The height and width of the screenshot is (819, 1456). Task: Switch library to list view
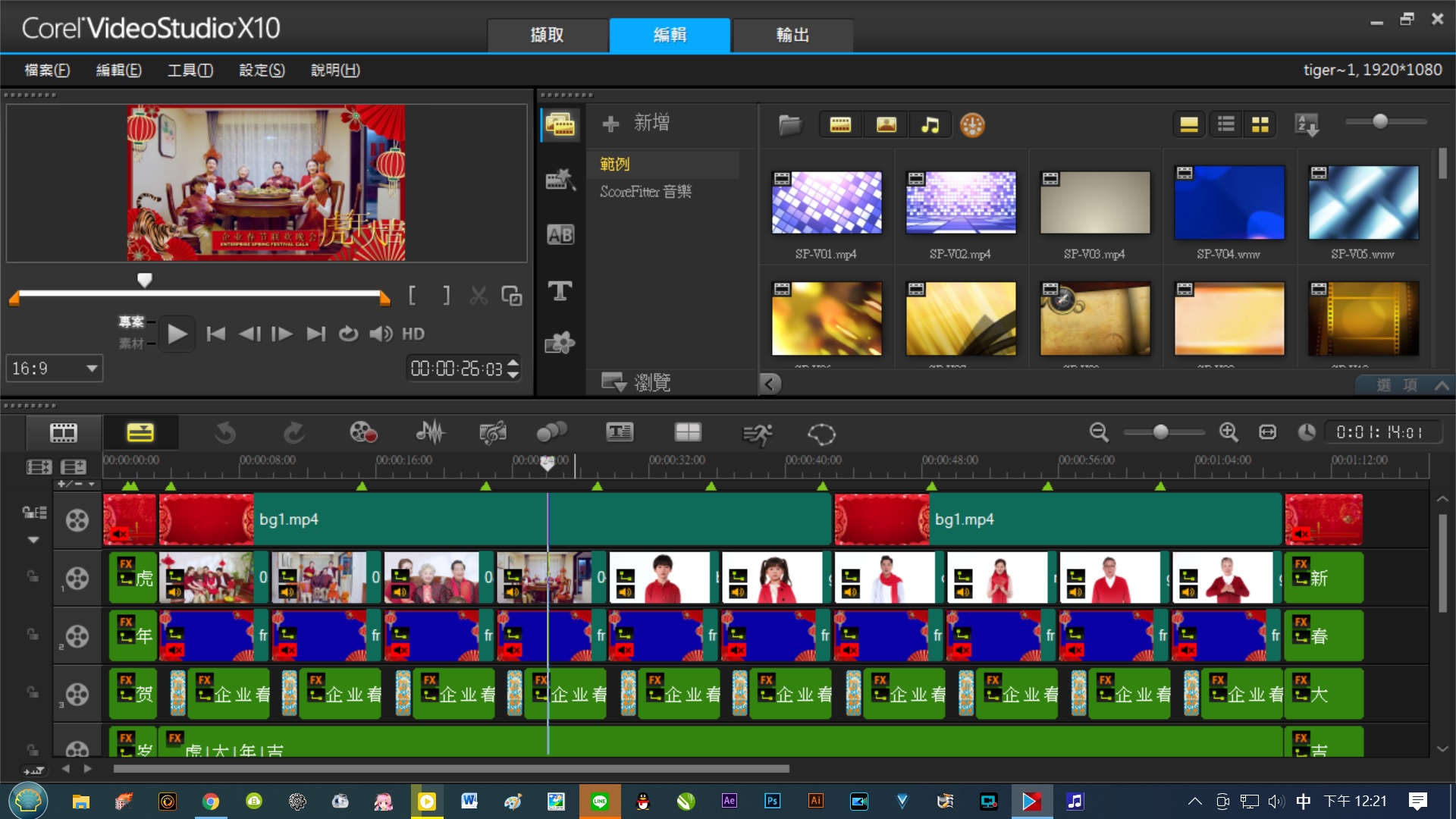coord(1225,125)
